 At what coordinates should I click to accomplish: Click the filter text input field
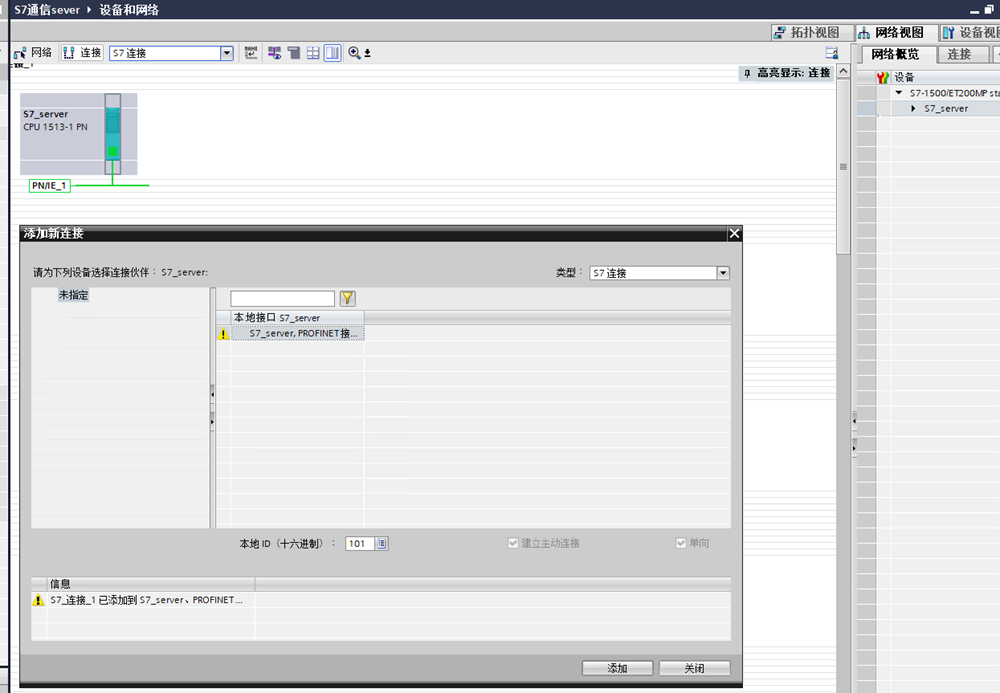pyautogui.click(x=282, y=298)
